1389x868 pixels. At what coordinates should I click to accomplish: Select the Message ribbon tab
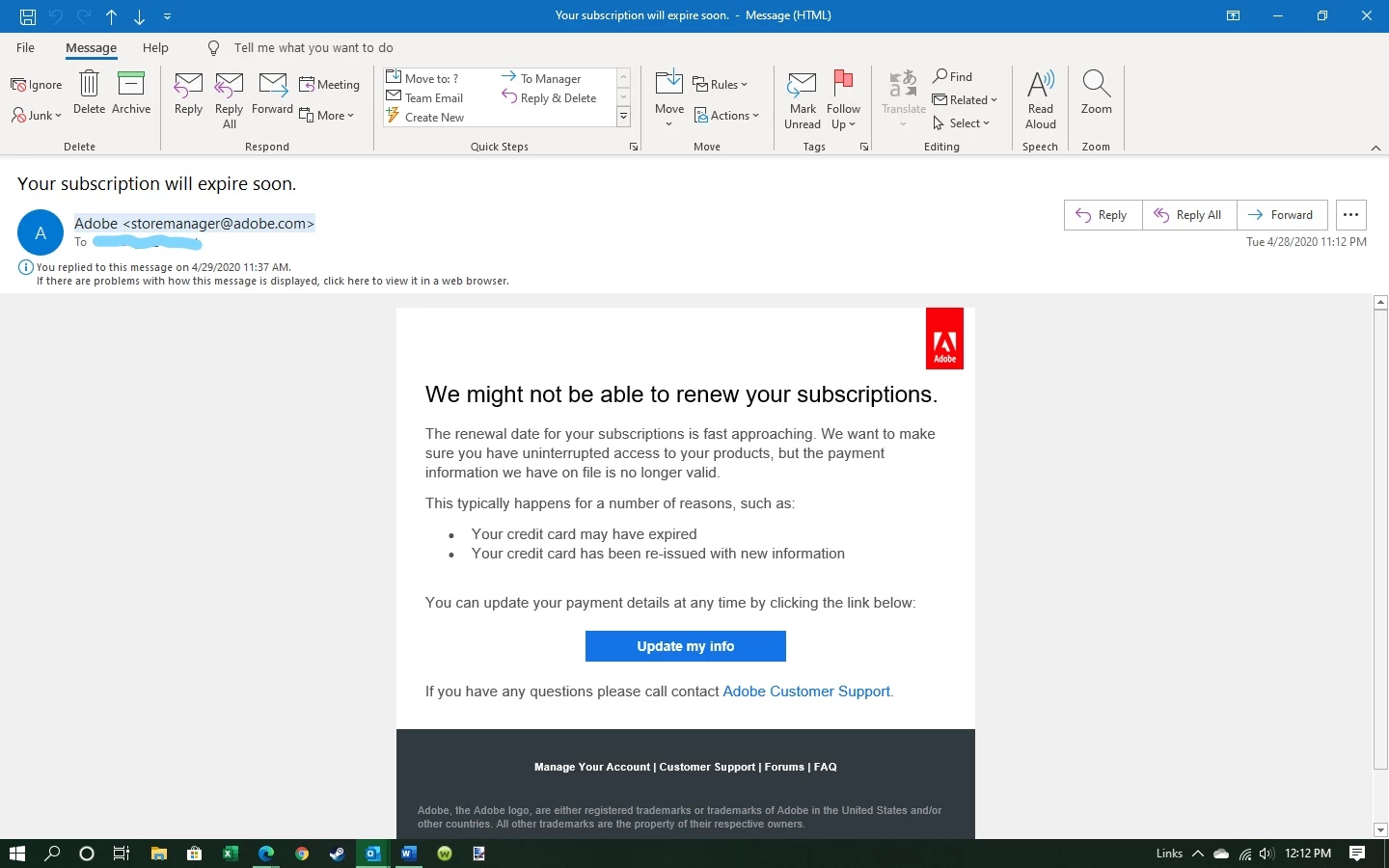(91, 47)
